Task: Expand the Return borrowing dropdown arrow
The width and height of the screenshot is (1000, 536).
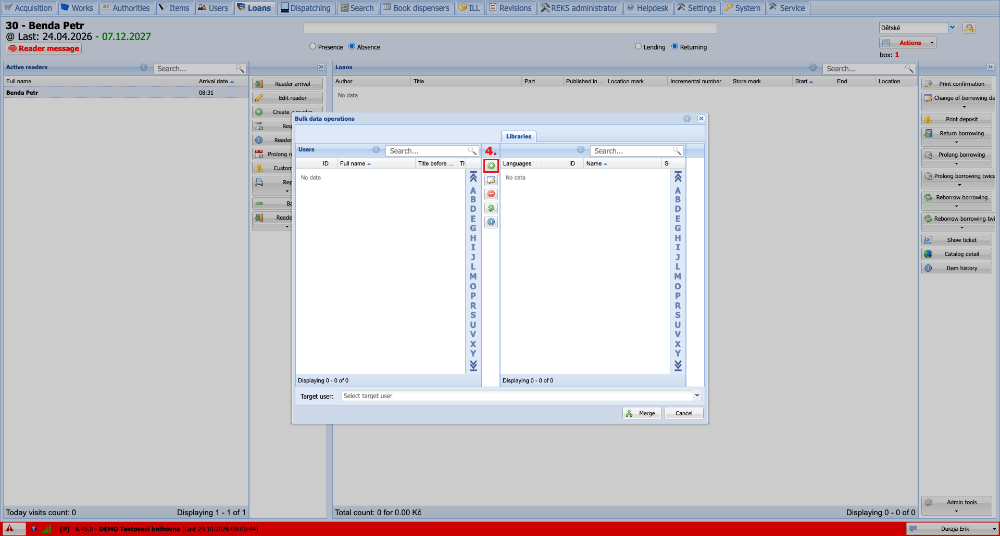Action: tap(957, 143)
